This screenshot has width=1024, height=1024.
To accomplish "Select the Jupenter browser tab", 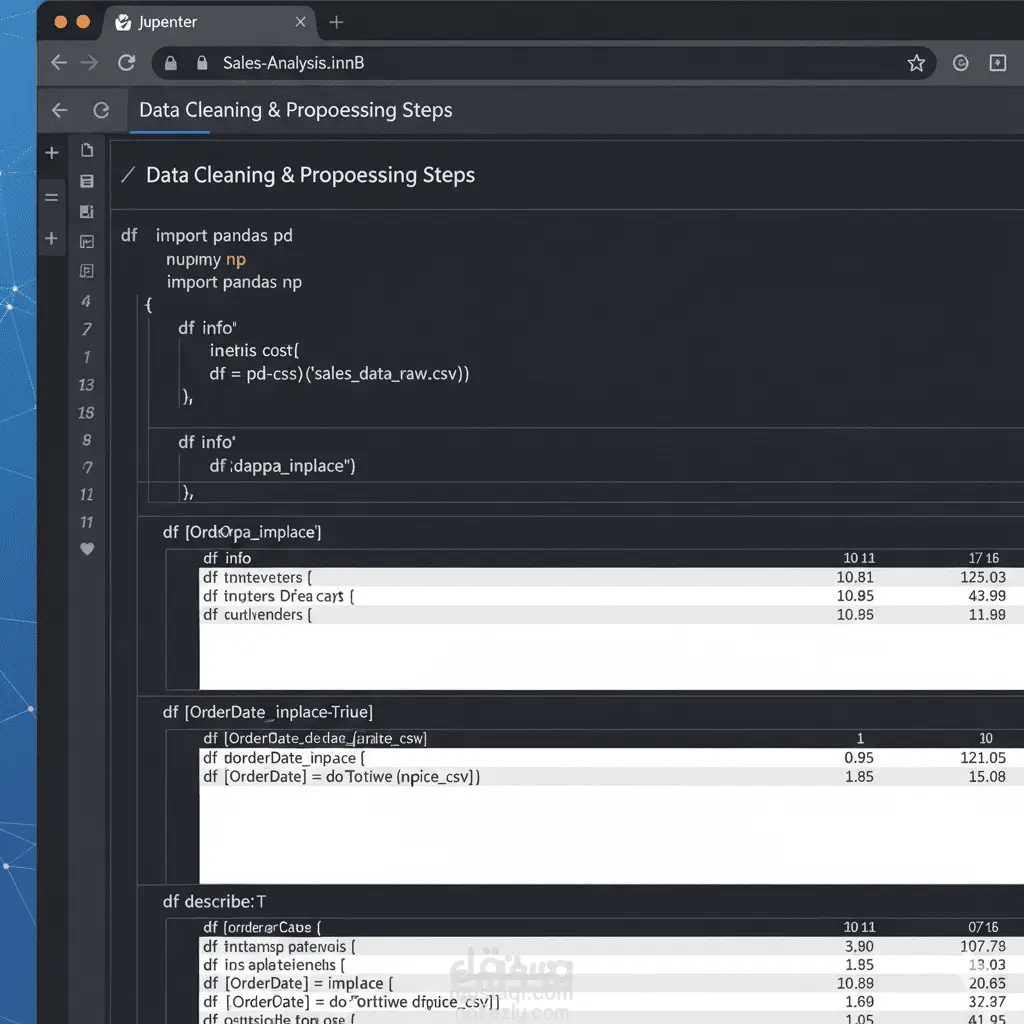I will (x=209, y=22).
